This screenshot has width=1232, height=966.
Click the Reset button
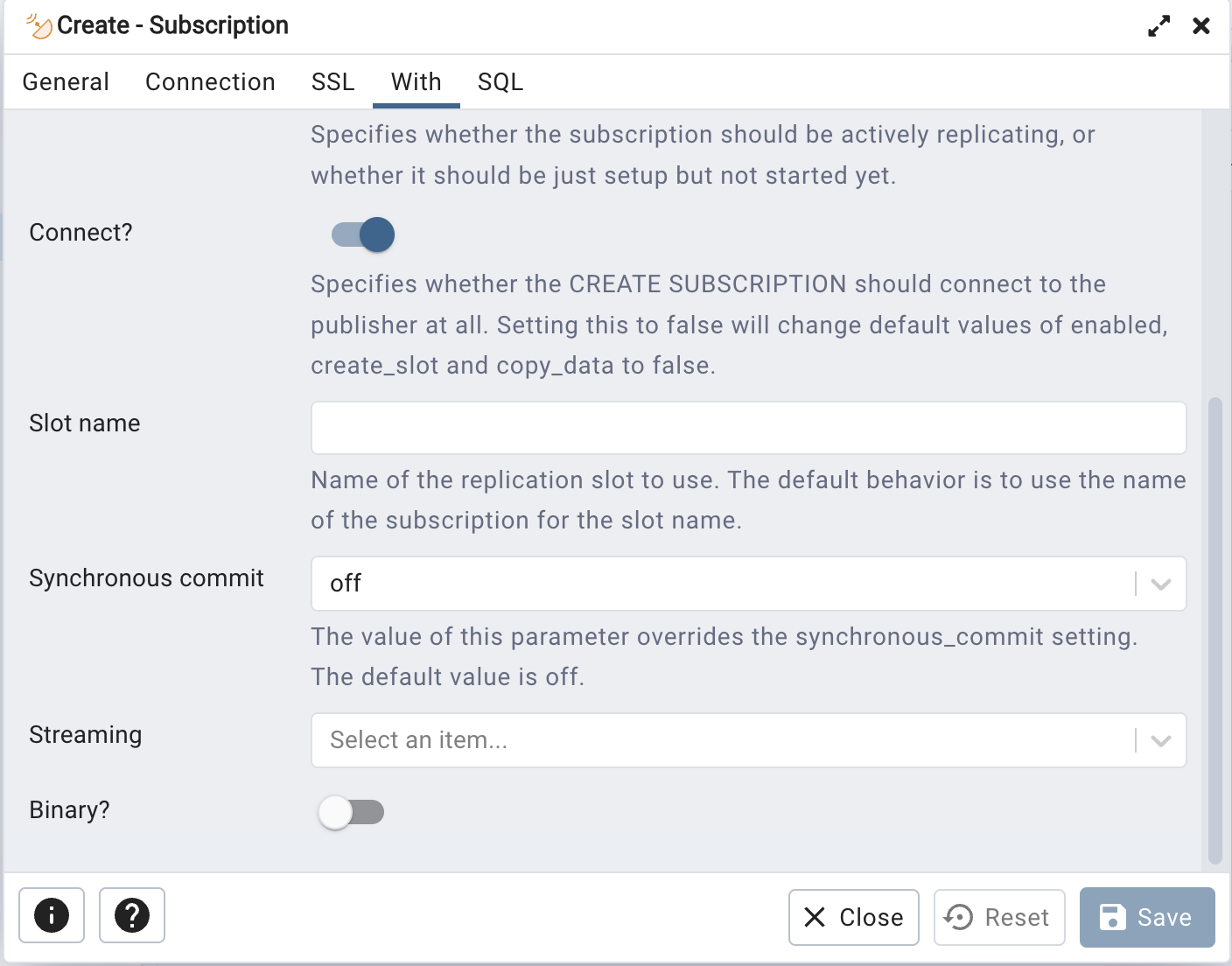pyautogui.click(x=999, y=917)
